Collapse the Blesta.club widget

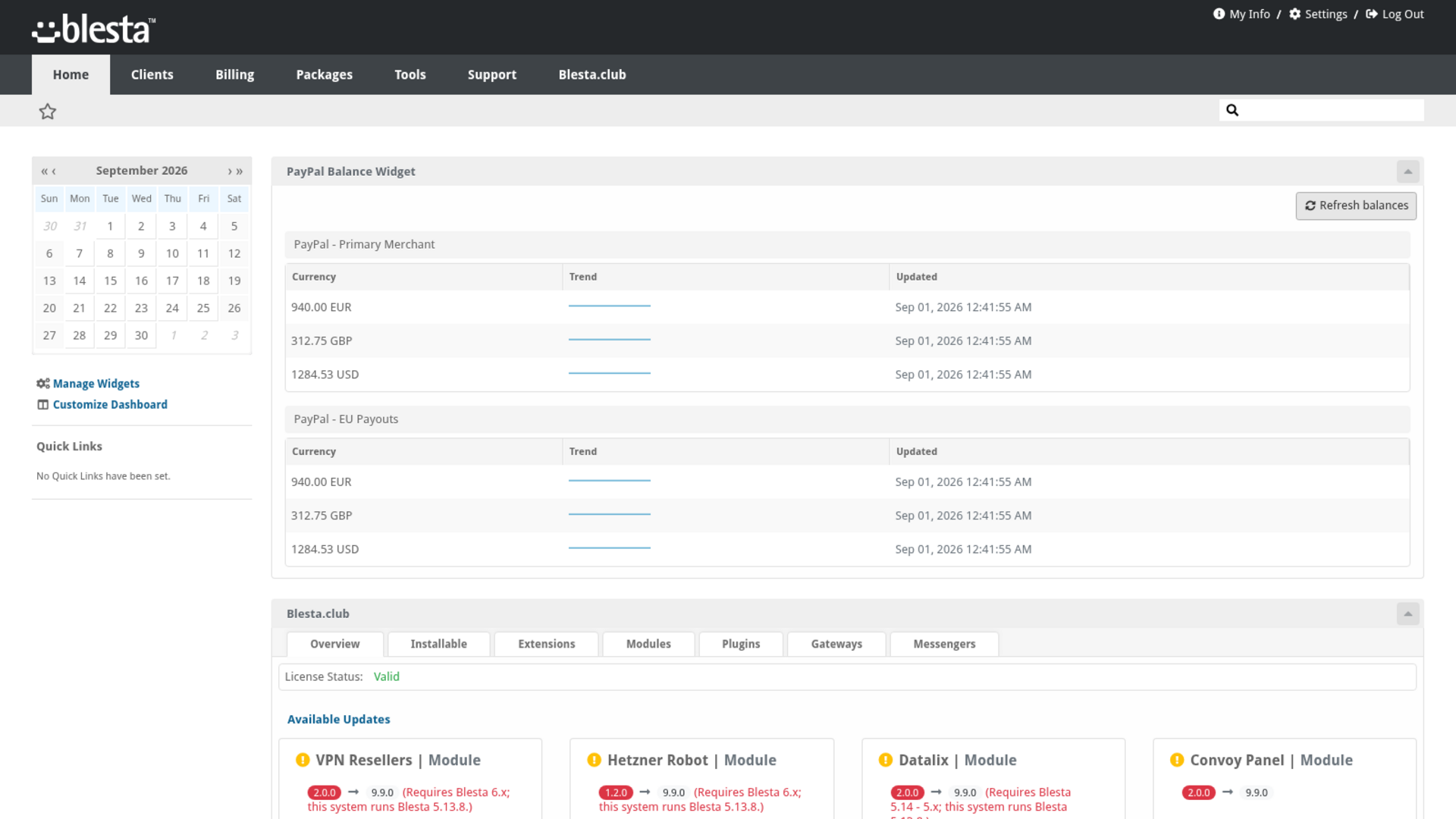[1408, 613]
